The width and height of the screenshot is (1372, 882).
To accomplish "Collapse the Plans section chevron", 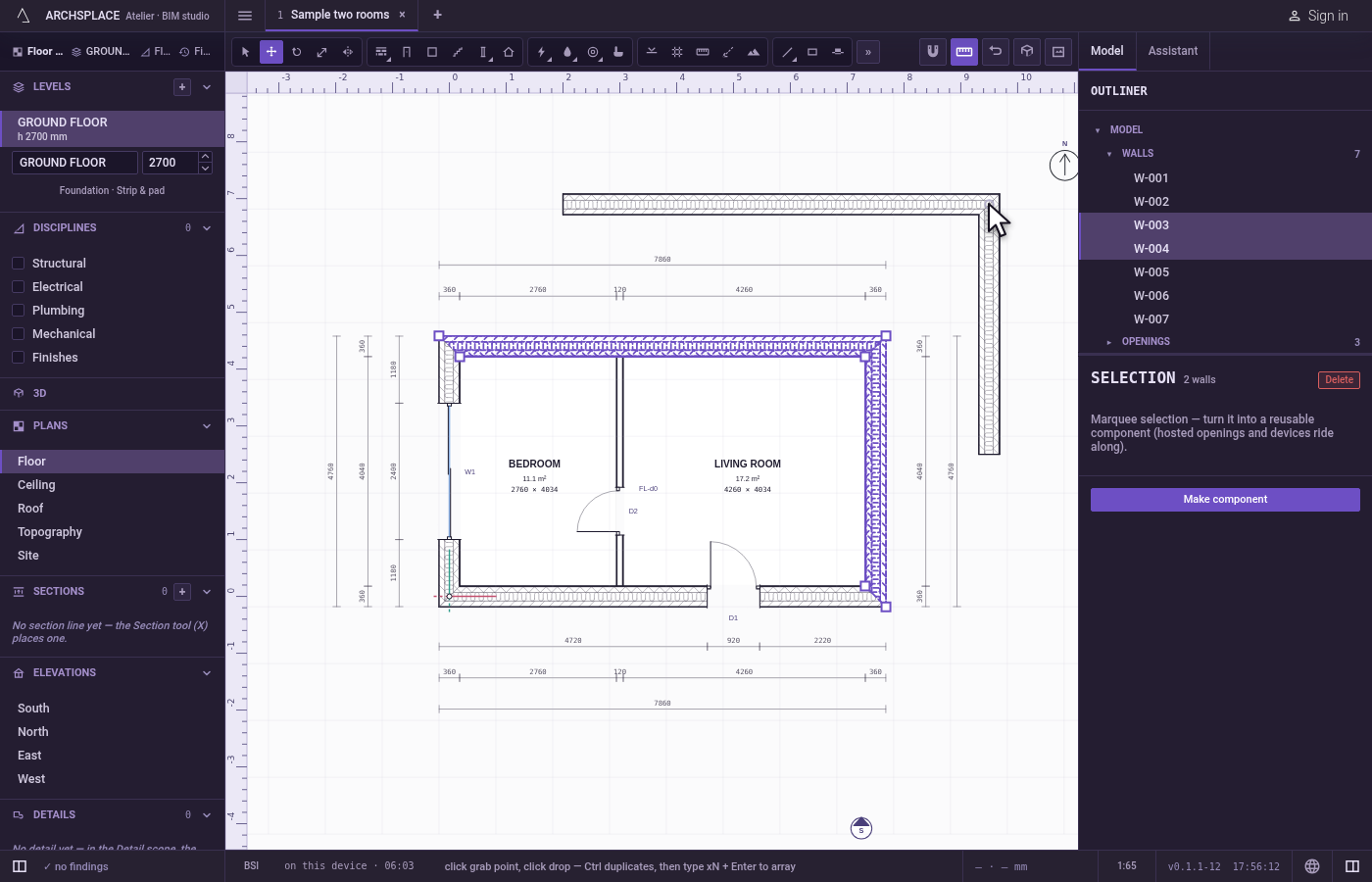I will (207, 426).
